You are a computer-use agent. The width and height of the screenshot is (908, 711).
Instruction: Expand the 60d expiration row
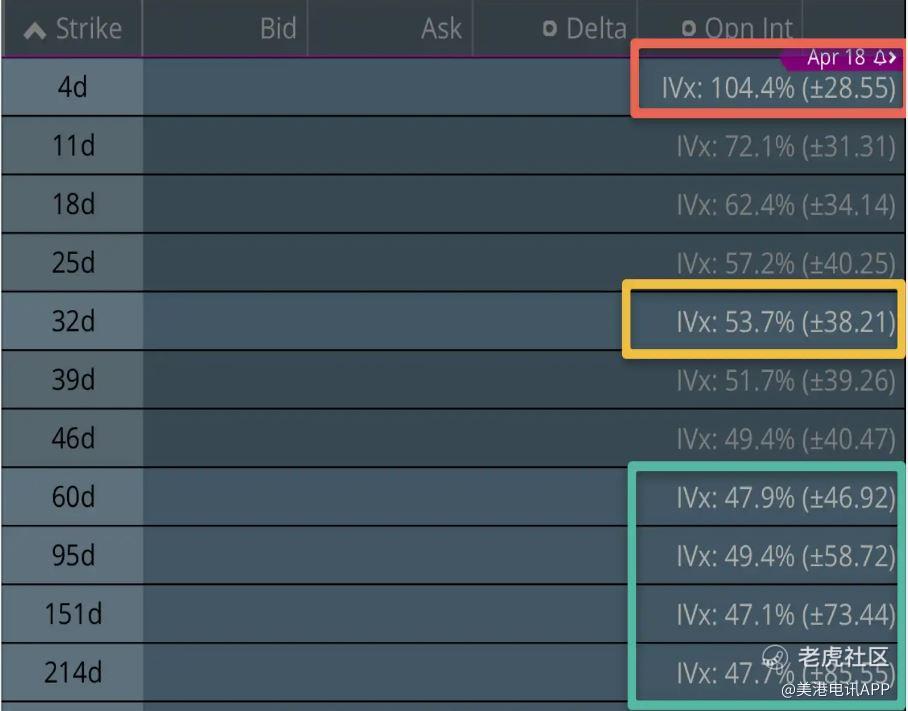pos(72,497)
